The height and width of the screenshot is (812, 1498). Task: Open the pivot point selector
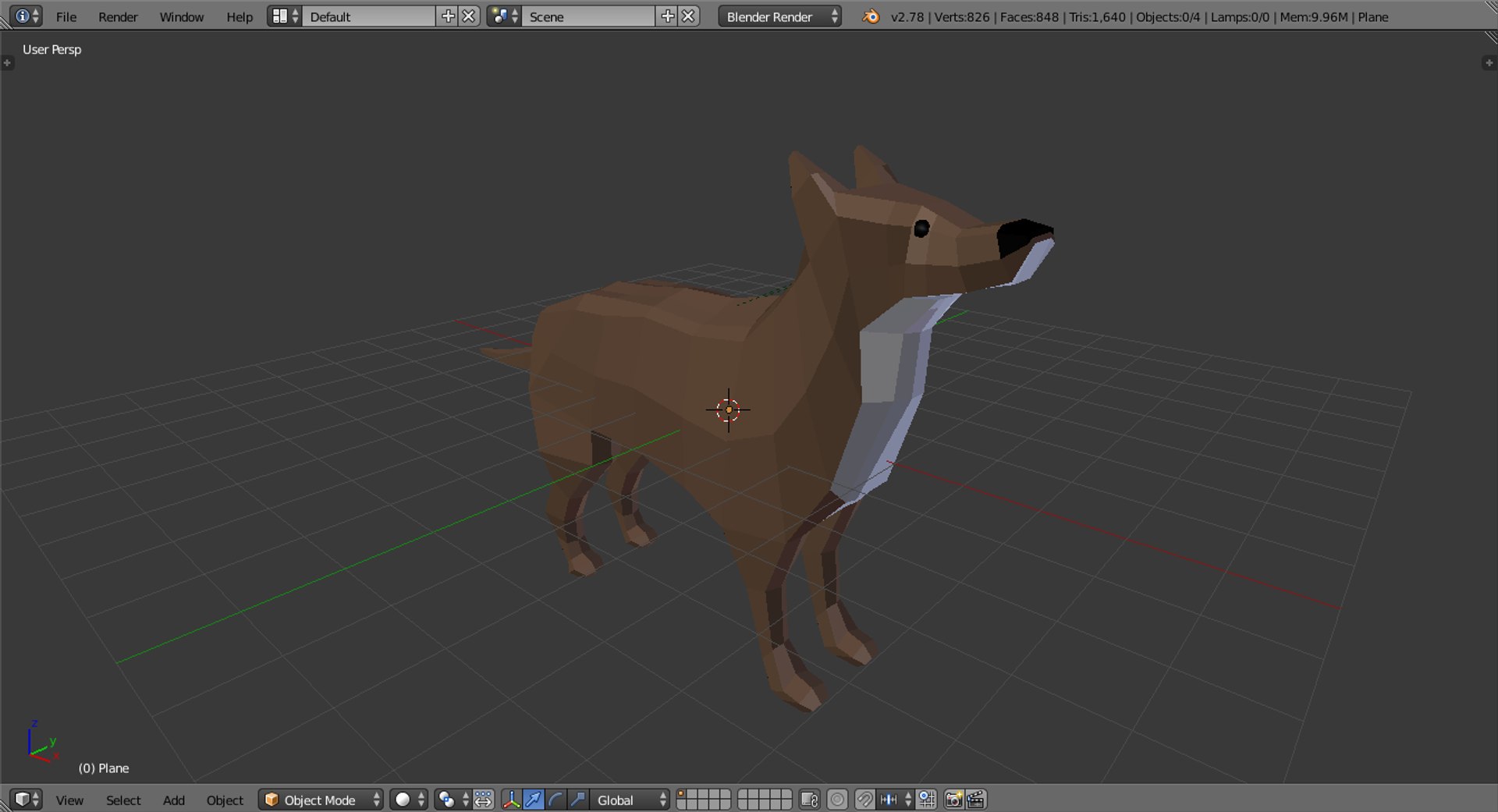click(x=453, y=800)
